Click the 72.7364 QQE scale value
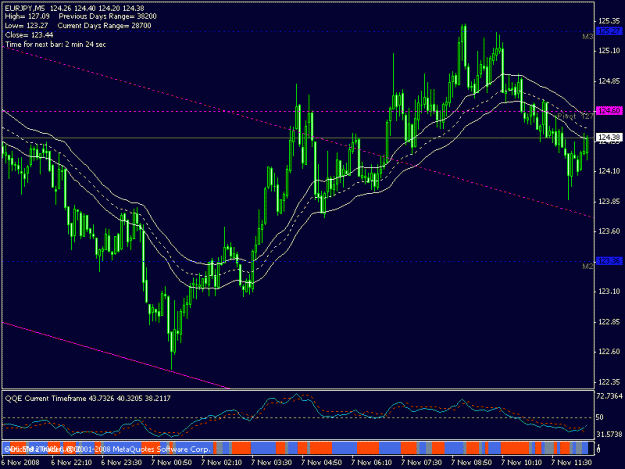This screenshot has height=469, width=625. (609, 396)
